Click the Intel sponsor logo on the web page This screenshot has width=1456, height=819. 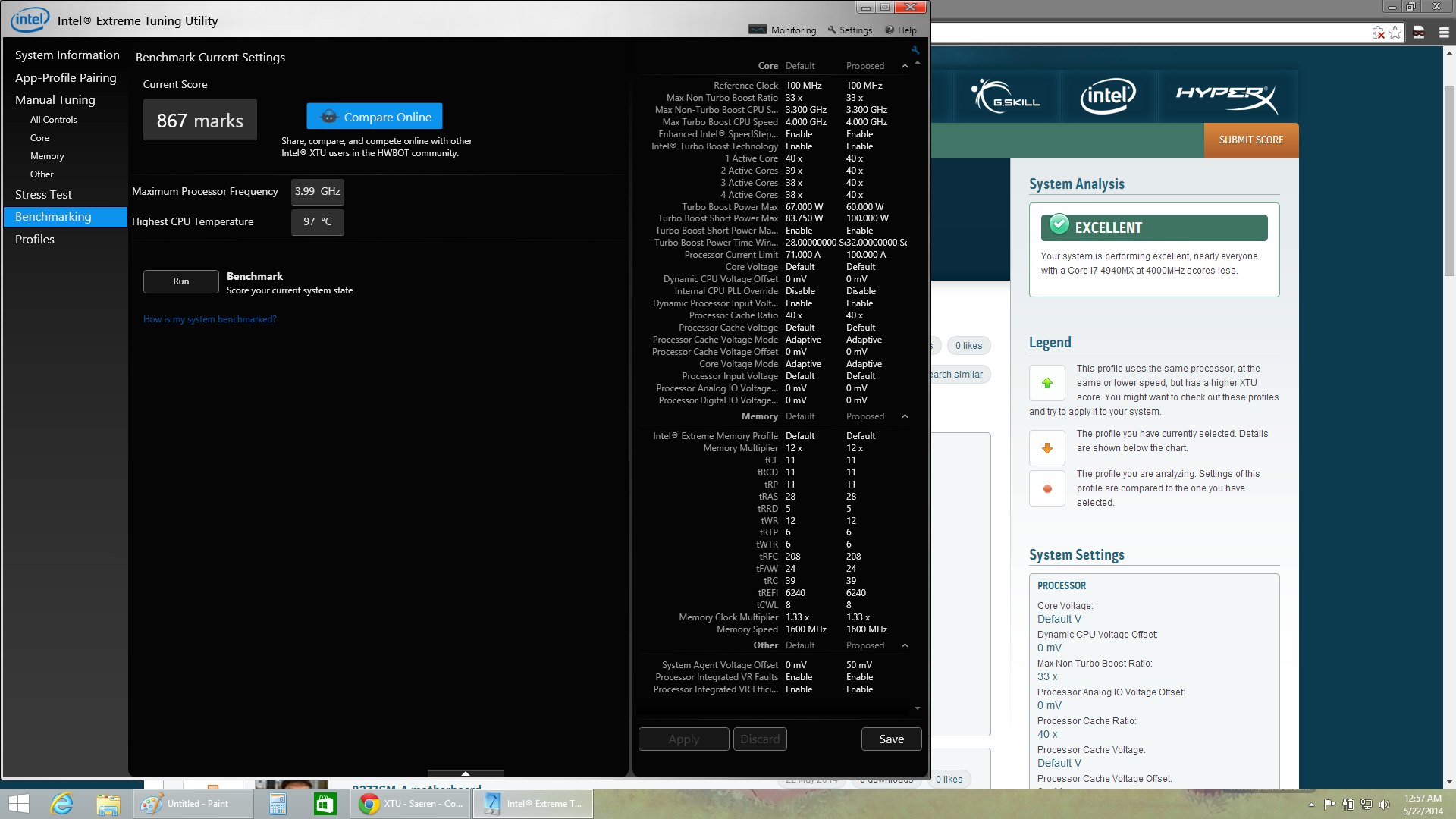point(1108,96)
